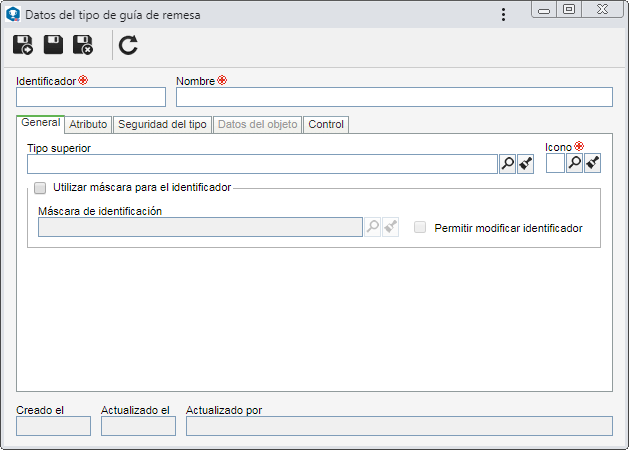Screen dimensions: 629x450
Task: Focus the Tipo superior field
Action: pos(262,164)
